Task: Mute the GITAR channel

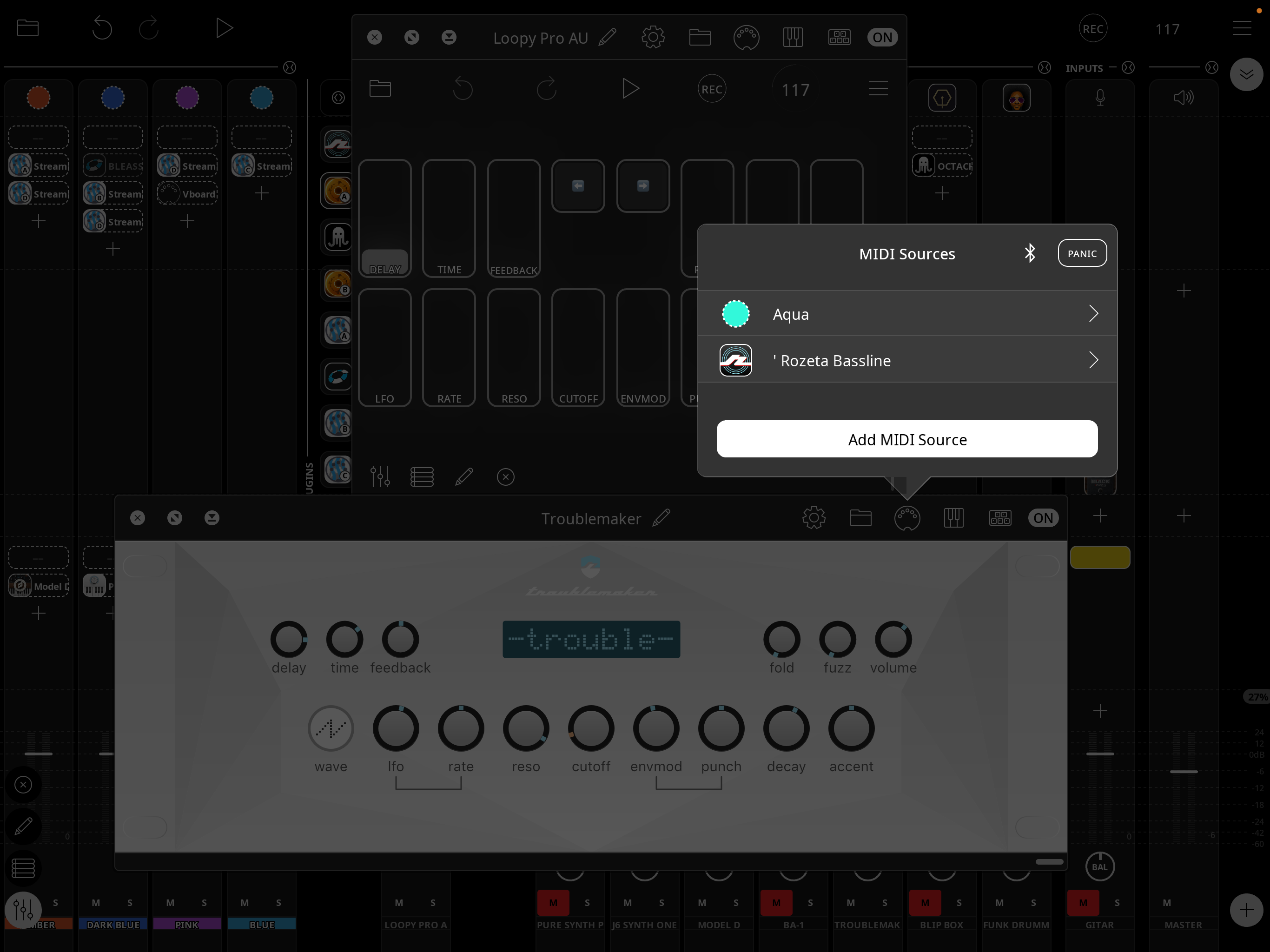Action: 1083,902
